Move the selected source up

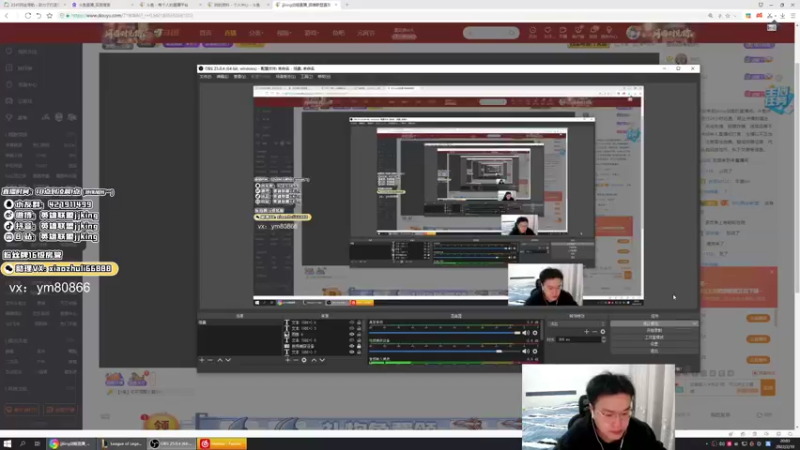point(314,360)
